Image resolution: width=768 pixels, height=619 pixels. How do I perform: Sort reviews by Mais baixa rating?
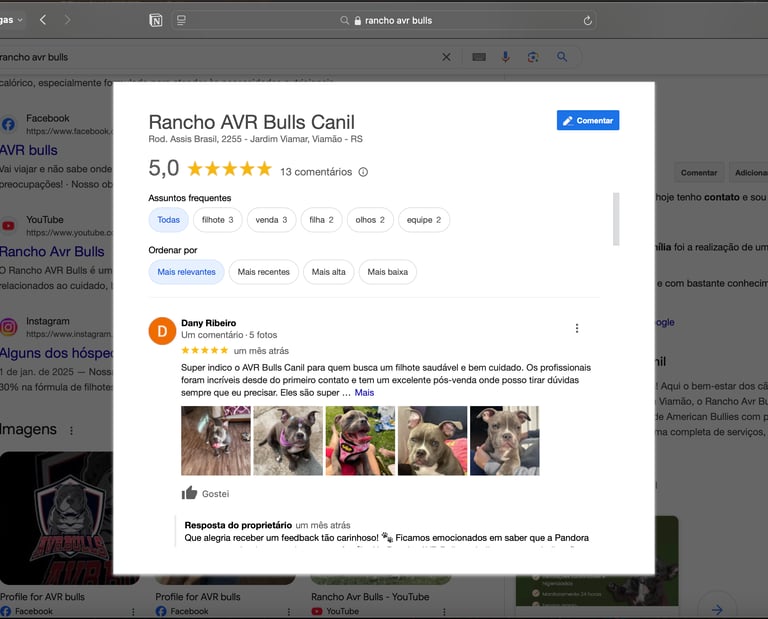pos(387,272)
